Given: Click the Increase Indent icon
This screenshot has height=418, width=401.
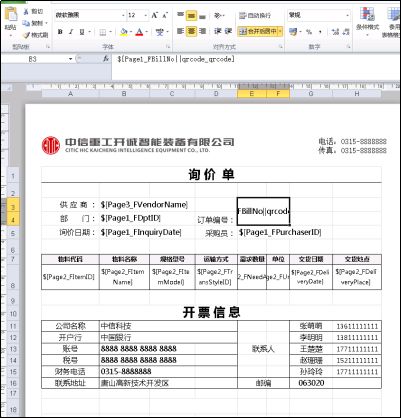Looking at the screenshot, I should (228, 31).
